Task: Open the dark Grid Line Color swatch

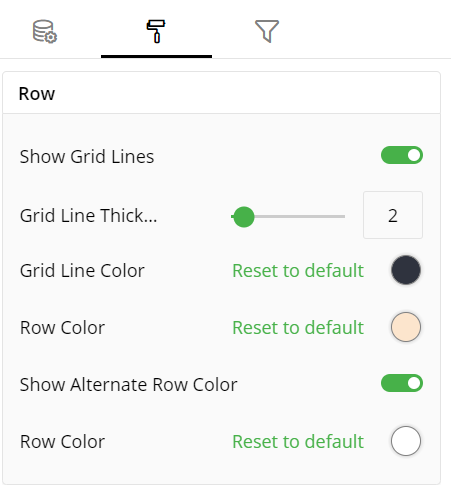Action: click(x=406, y=270)
